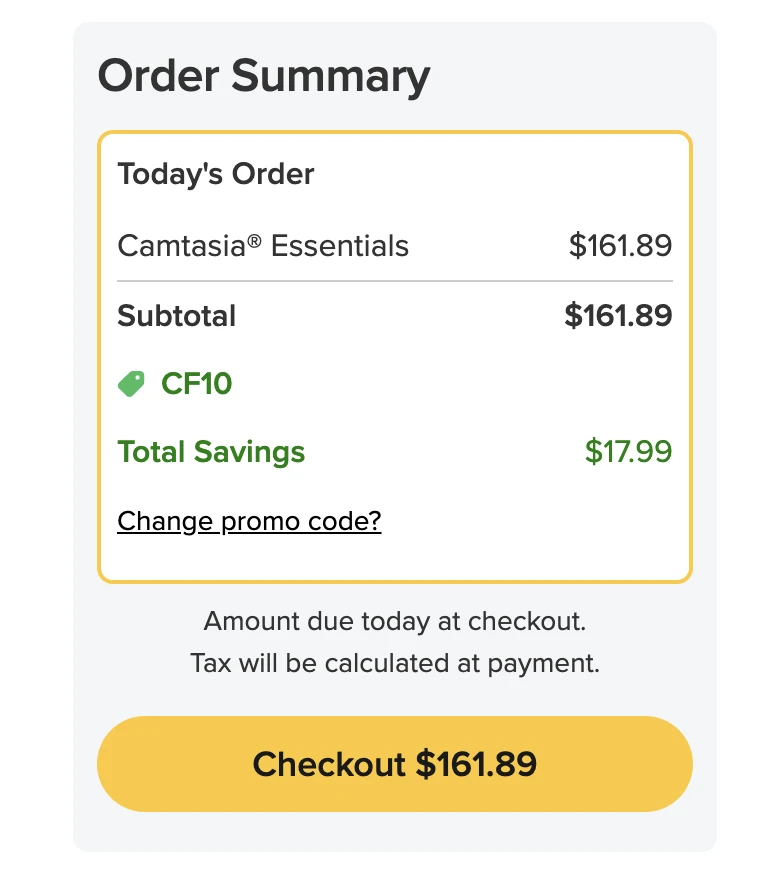
Task: Click the divider line above Subtotal
Action: pos(395,281)
